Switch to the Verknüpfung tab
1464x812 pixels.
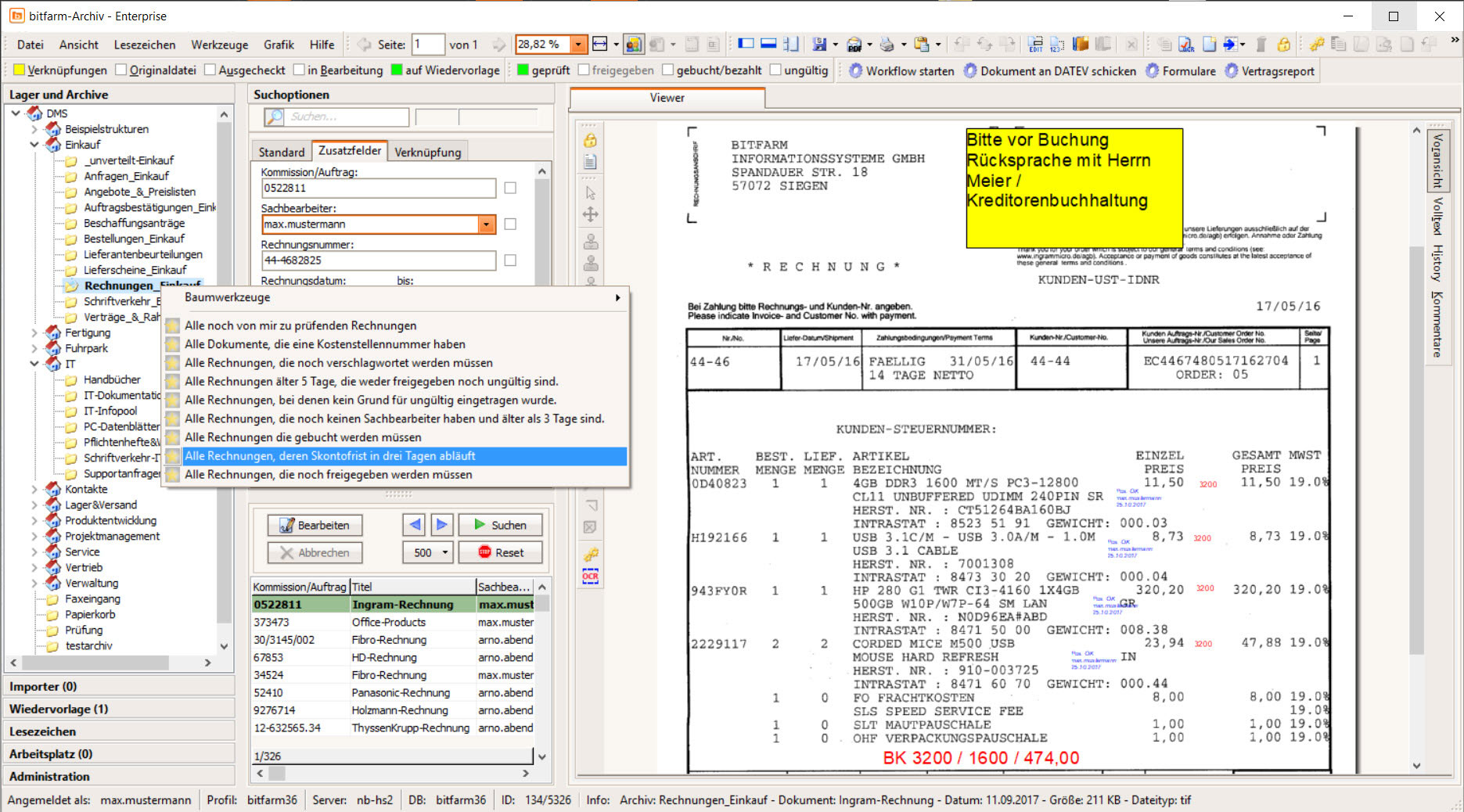point(427,152)
